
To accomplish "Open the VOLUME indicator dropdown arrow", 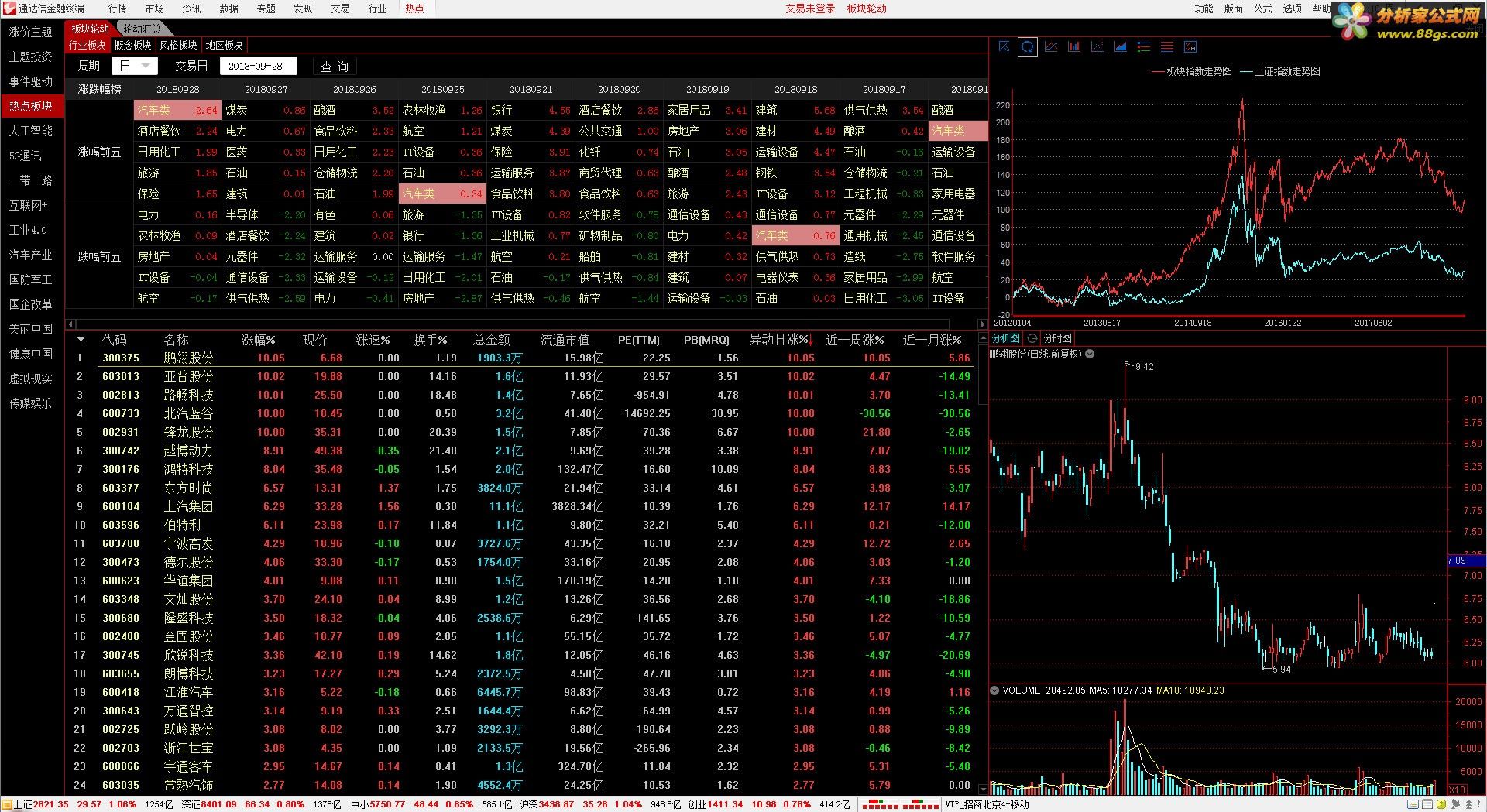I will point(994,690).
